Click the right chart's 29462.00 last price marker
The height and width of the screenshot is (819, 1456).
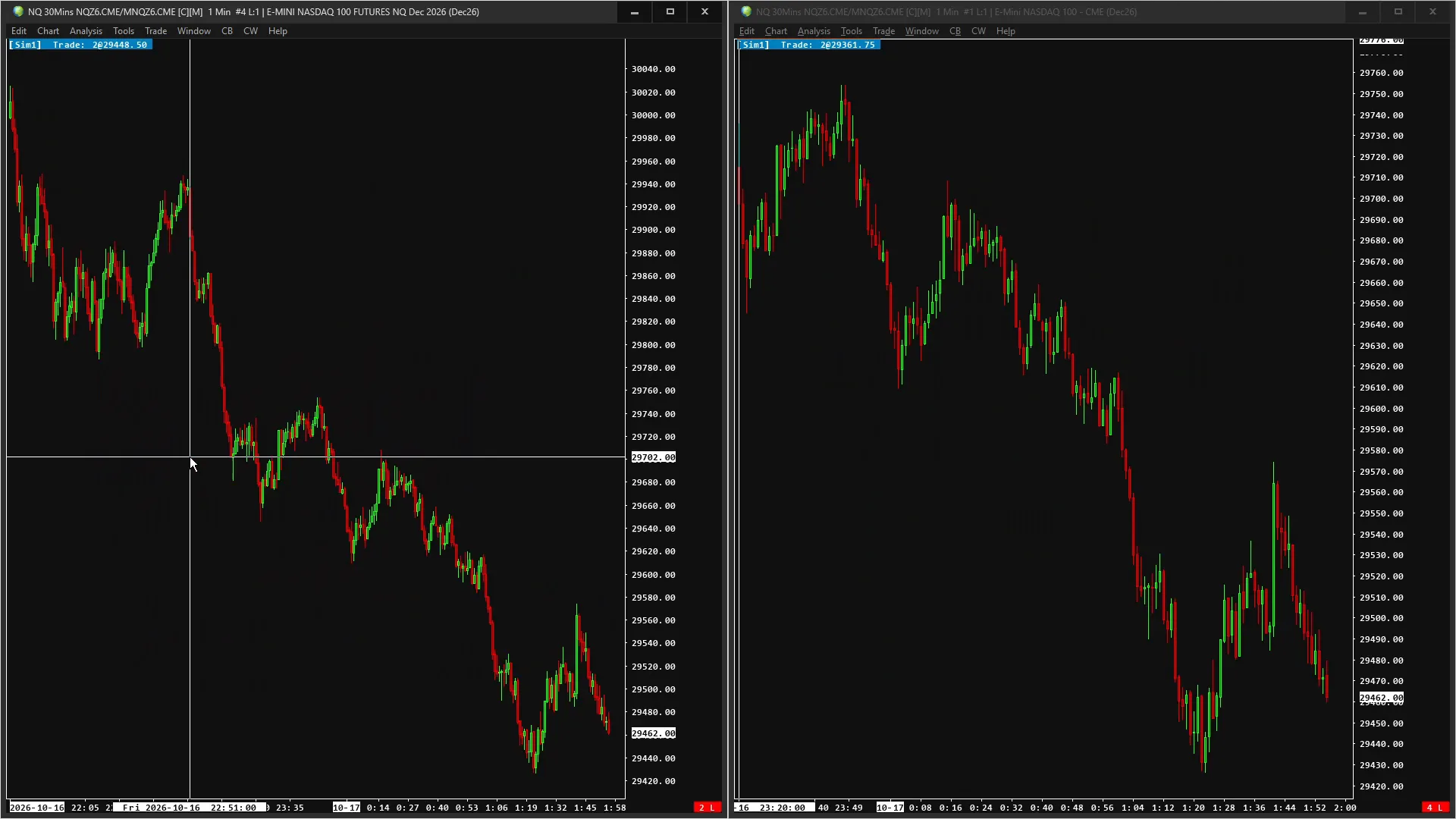(x=1381, y=698)
